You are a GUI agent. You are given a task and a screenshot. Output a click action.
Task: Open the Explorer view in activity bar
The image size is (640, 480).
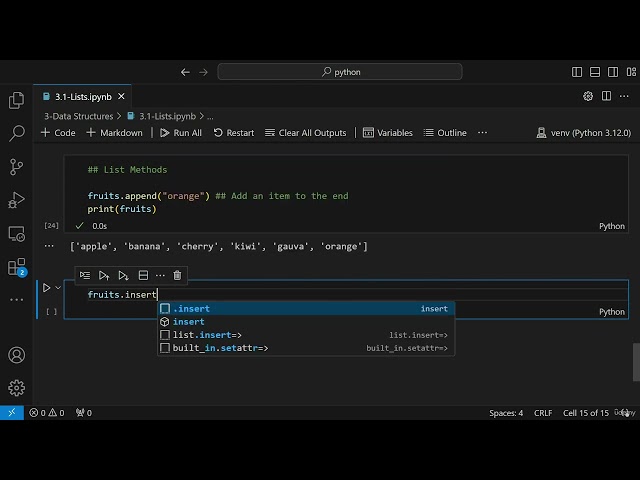coord(16,100)
